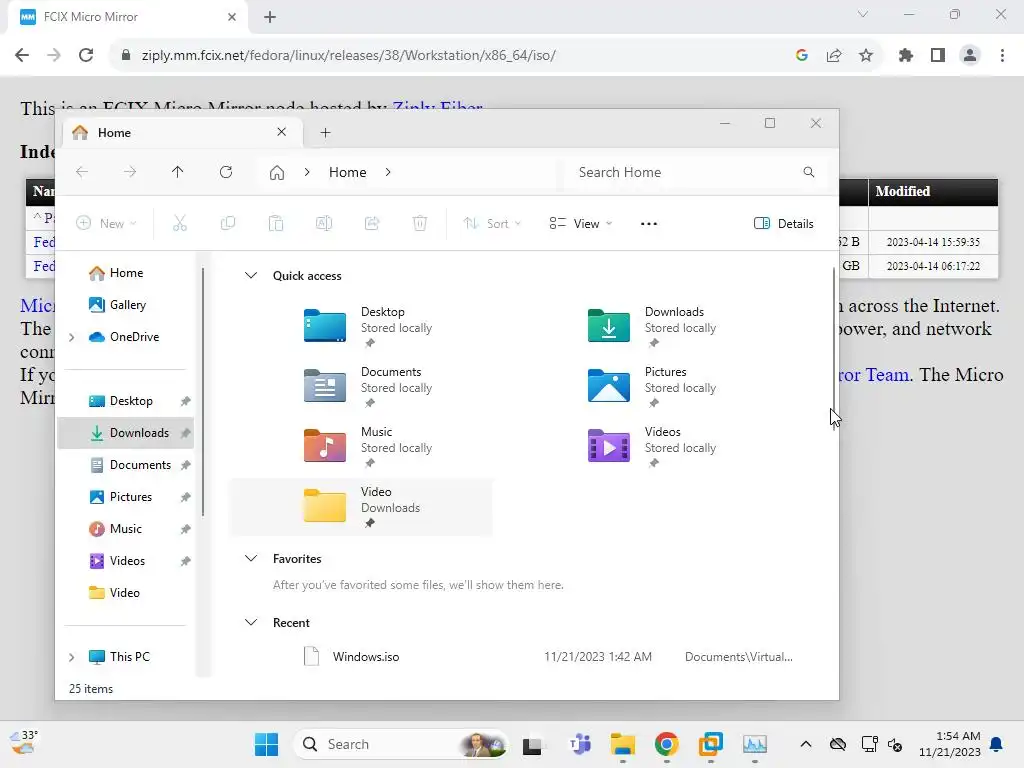Viewport: 1024px width, 768px height.
Task: Select Videos in navigation pane
Action: click(125, 561)
